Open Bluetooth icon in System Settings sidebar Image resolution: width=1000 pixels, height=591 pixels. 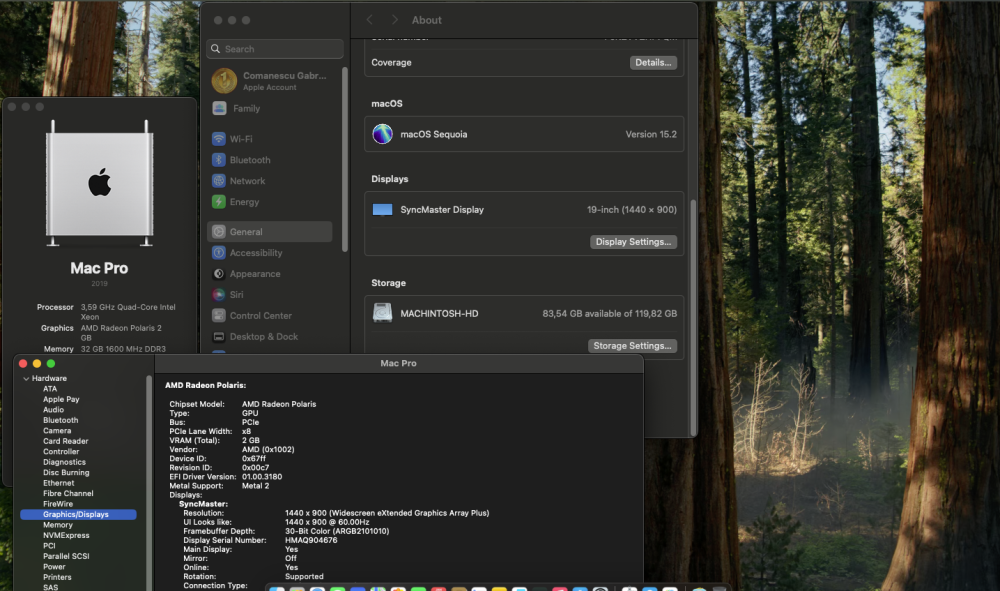[219, 160]
